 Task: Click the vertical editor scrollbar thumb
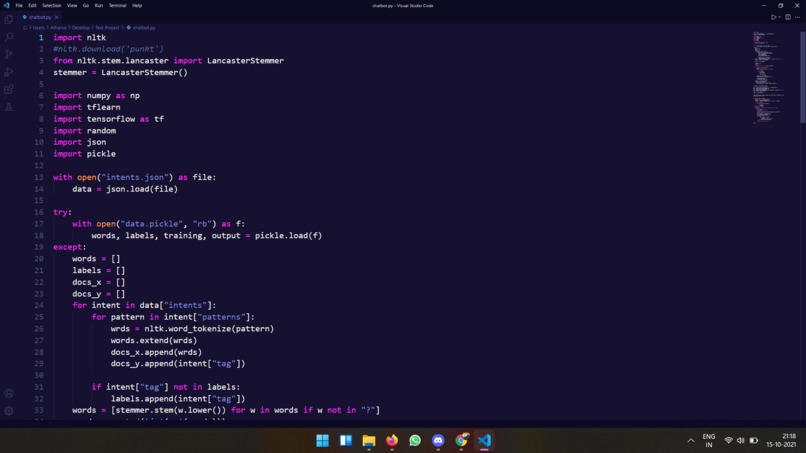tap(802, 77)
